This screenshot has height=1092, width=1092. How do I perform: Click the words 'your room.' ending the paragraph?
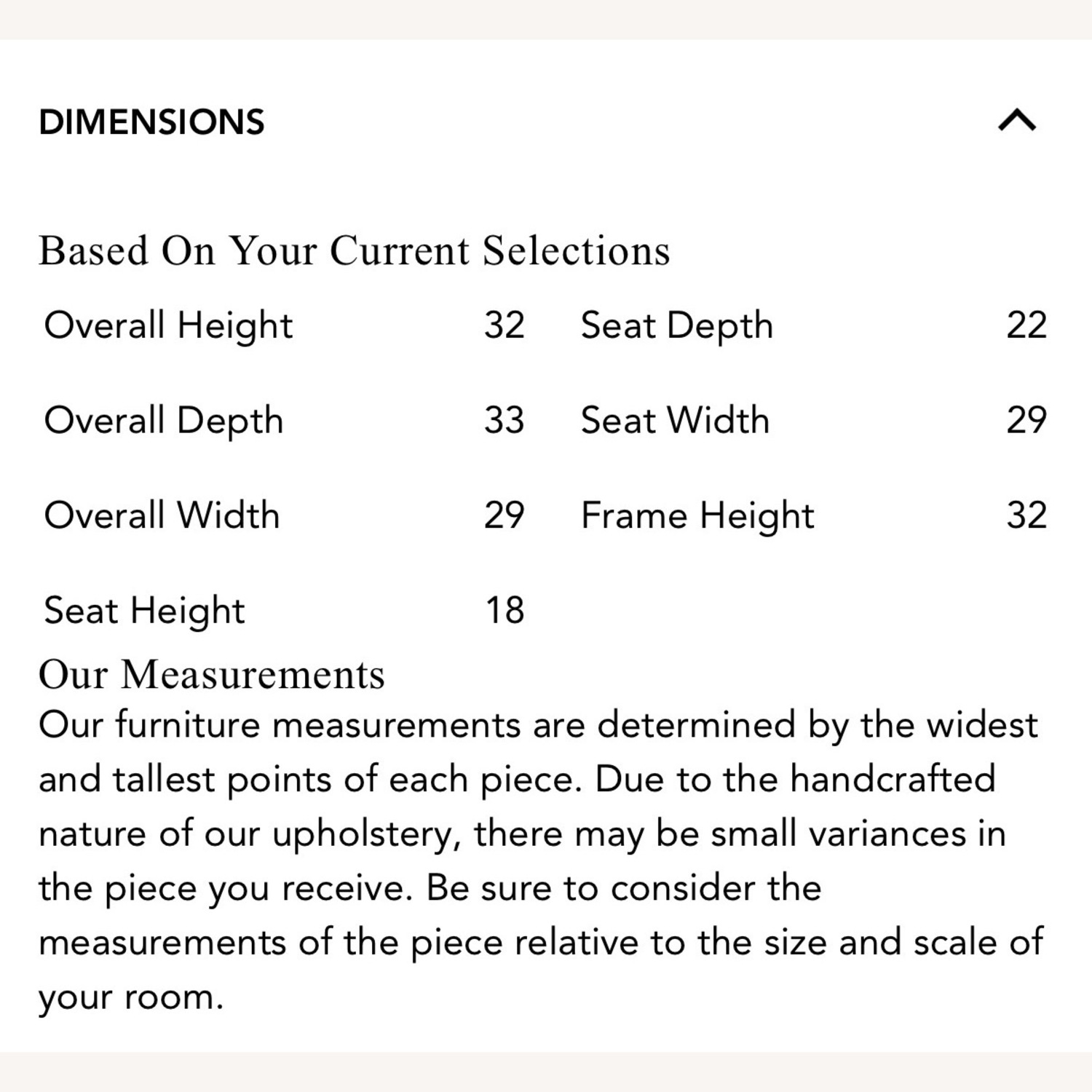[131, 997]
